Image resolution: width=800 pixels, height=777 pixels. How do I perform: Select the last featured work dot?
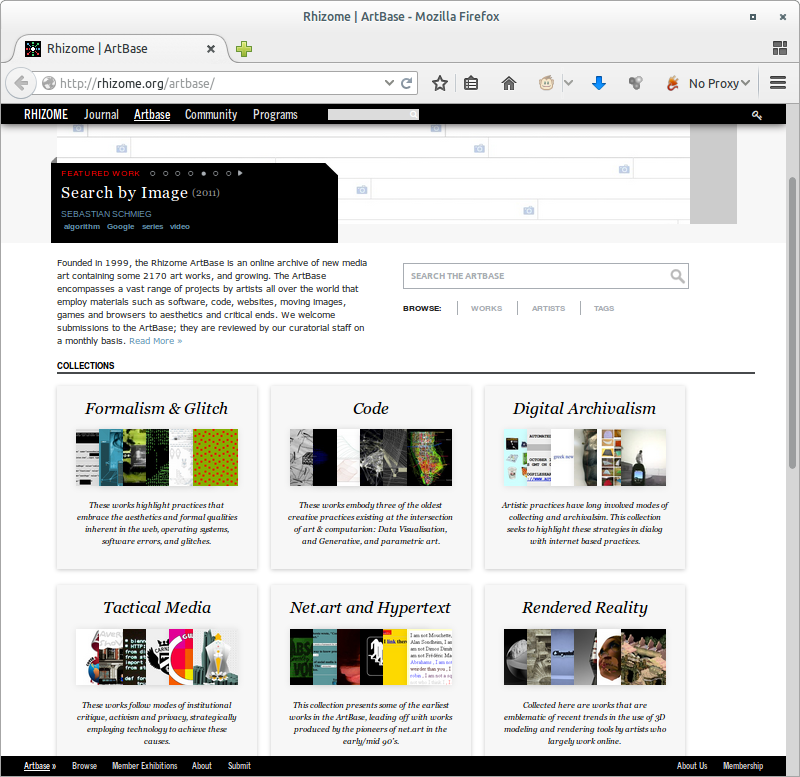point(228,174)
